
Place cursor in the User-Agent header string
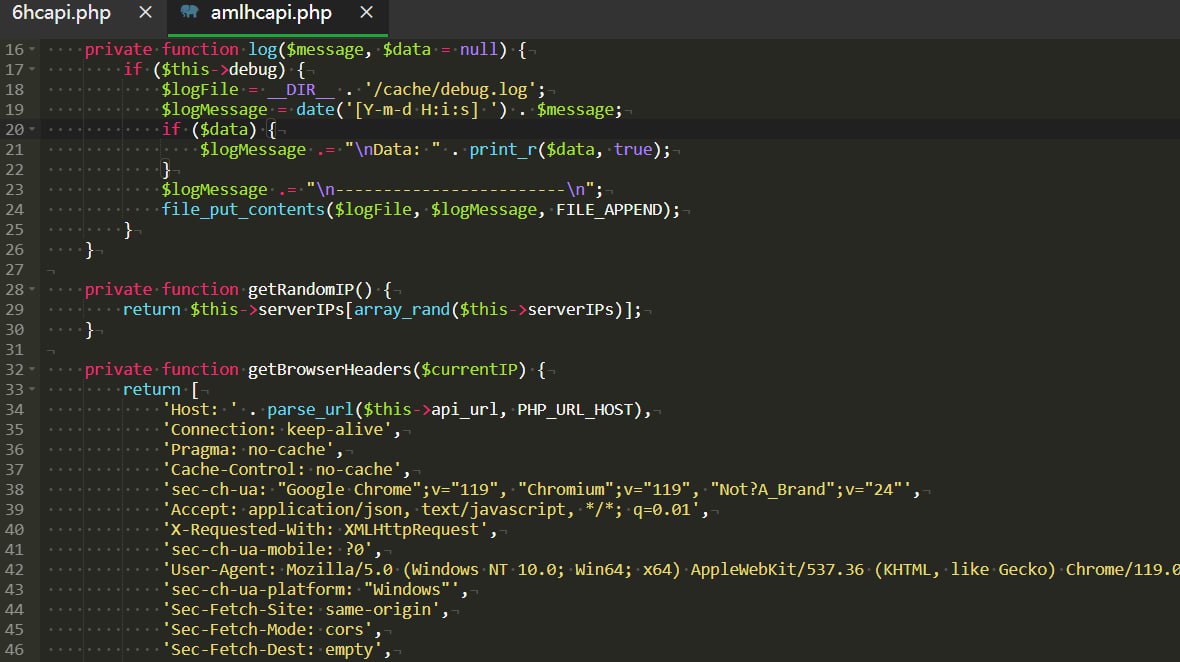pyautogui.click(x=600, y=570)
